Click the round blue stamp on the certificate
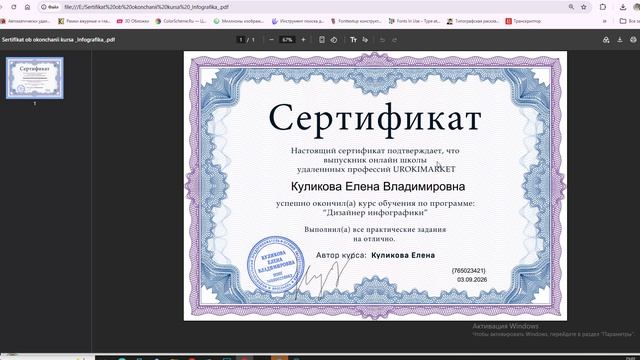This screenshot has height=360, width=640. pyautogui.click(x=276, y=264)
